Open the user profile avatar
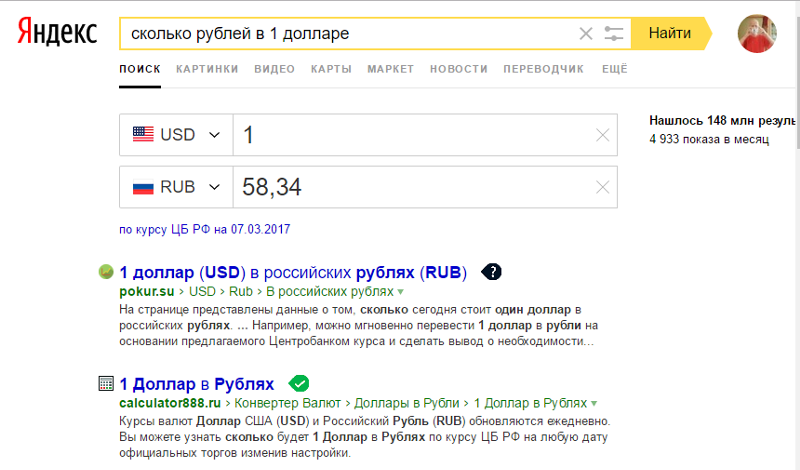Image resolution: width=800 pixels, height=470 pixels. pos(757,34)
